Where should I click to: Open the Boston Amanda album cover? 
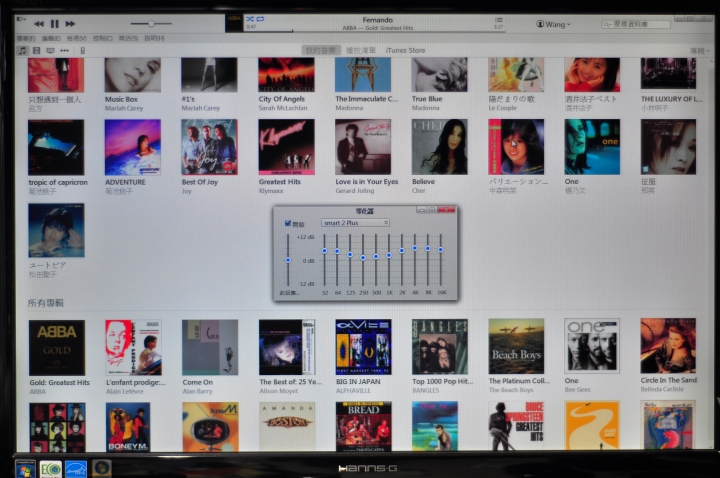click(x=287, y=427)
